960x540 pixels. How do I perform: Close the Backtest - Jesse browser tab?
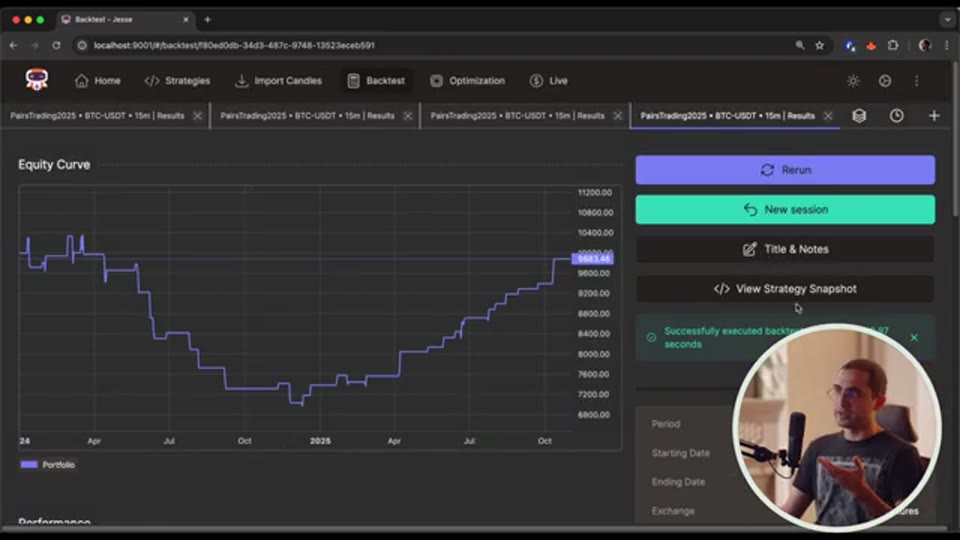point(186,20)
